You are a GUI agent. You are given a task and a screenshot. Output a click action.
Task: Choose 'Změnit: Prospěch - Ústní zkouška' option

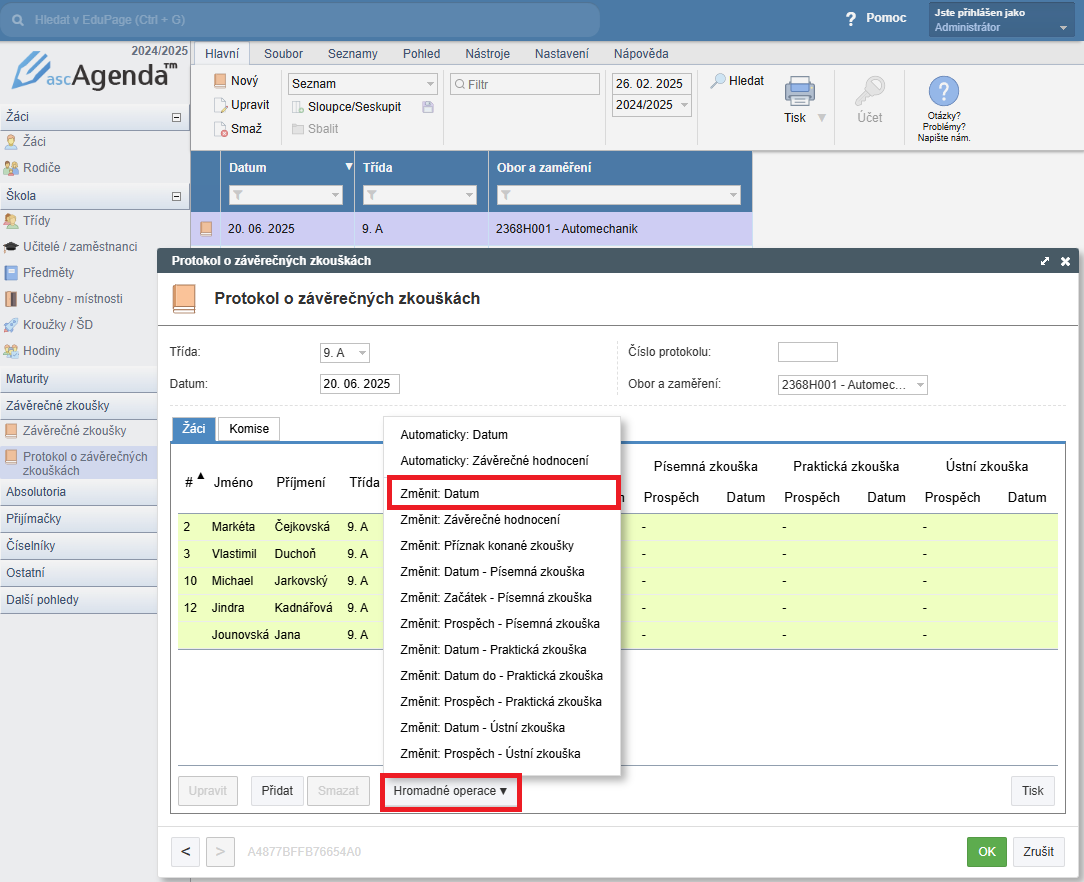point(490,754)
